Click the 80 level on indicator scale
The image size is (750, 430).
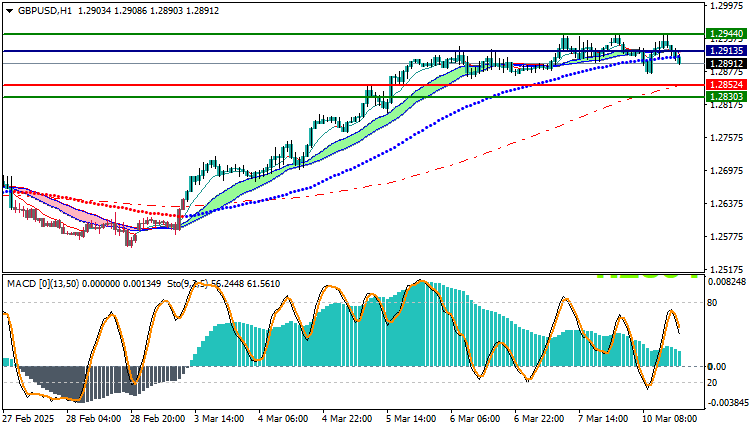click(712, 303)
